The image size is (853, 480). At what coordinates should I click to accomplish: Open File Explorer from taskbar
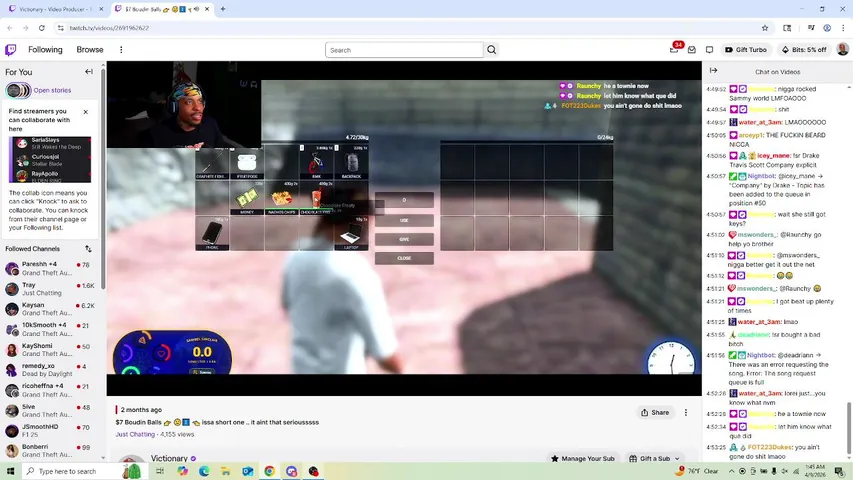(x=226, y=471)
